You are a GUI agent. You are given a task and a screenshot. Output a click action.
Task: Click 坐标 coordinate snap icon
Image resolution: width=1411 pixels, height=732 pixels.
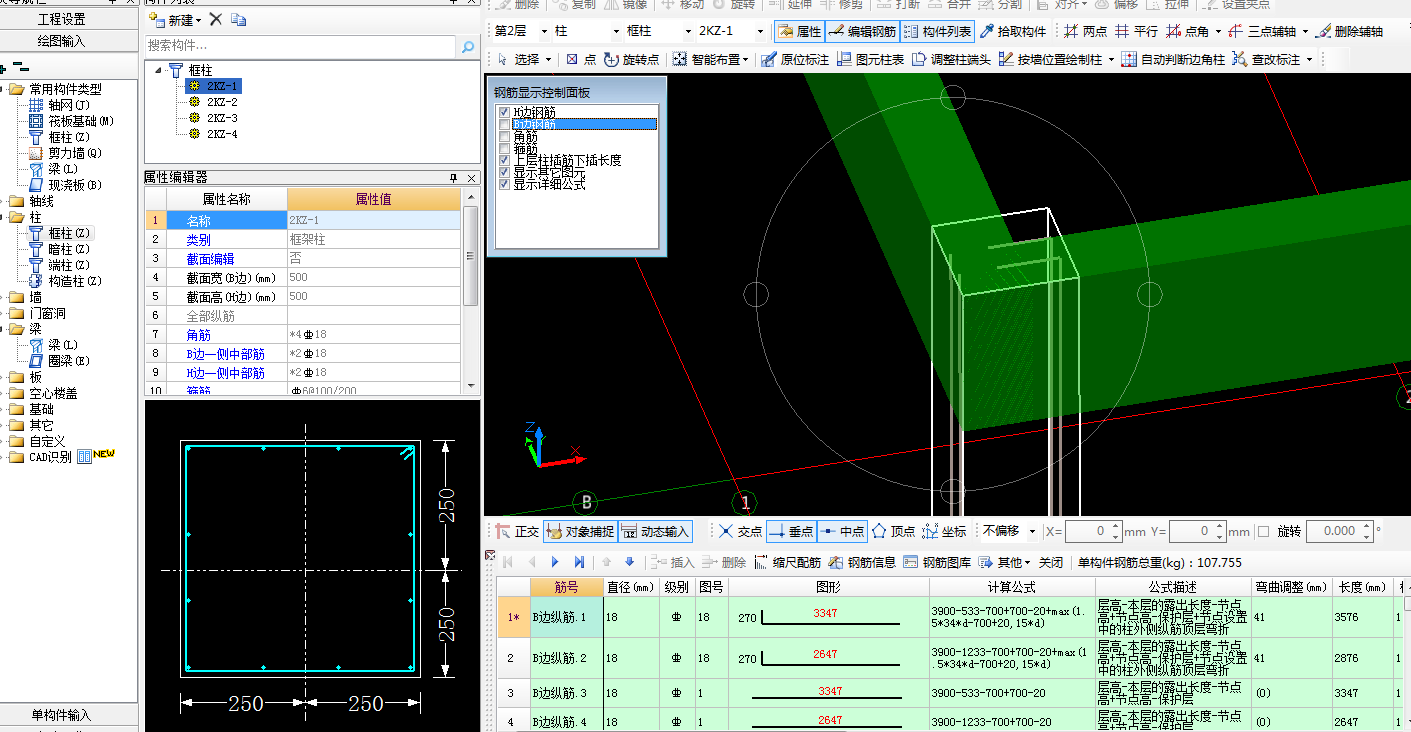pyautogui.click(x=944, y=531)
